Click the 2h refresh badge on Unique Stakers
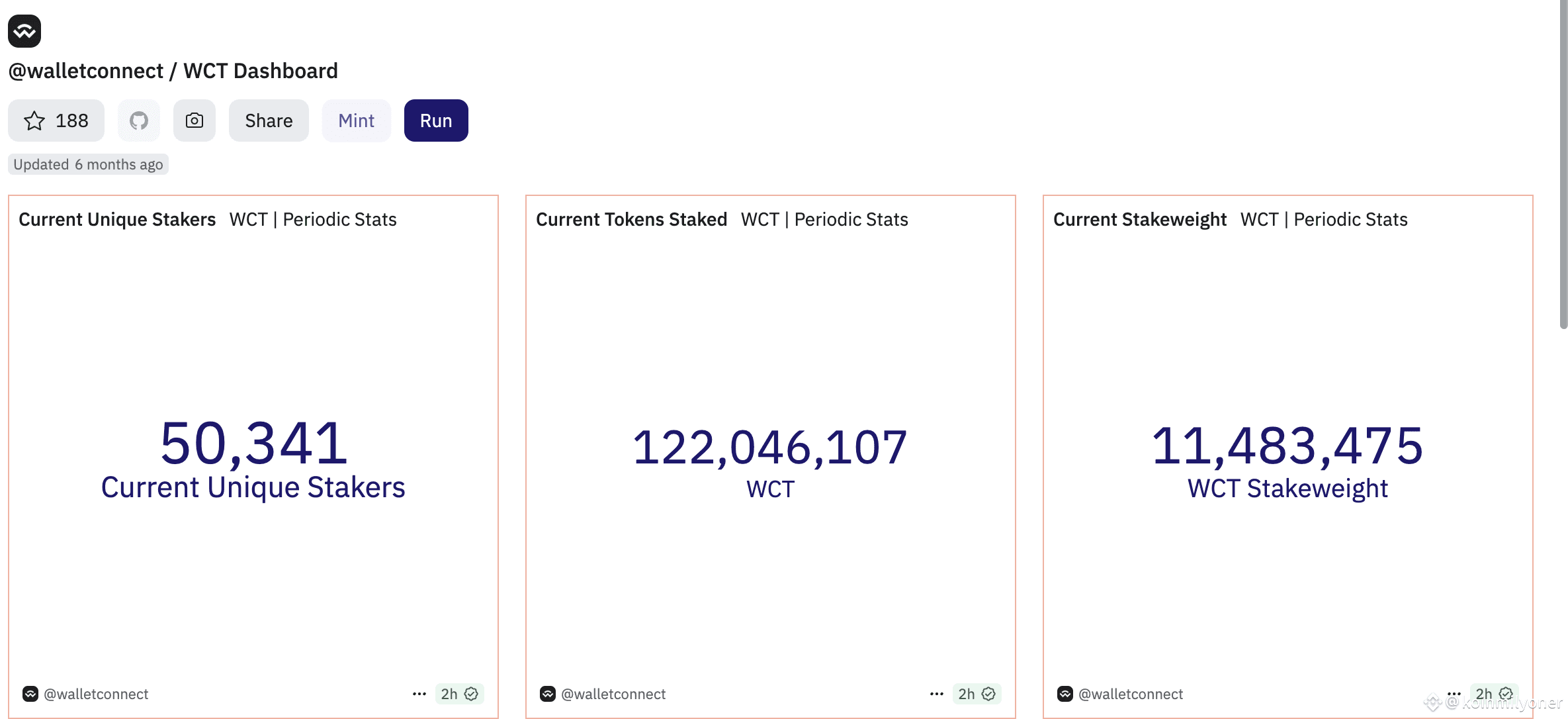This screenshot has height=719, width=1568. click(x=459, y=694)
